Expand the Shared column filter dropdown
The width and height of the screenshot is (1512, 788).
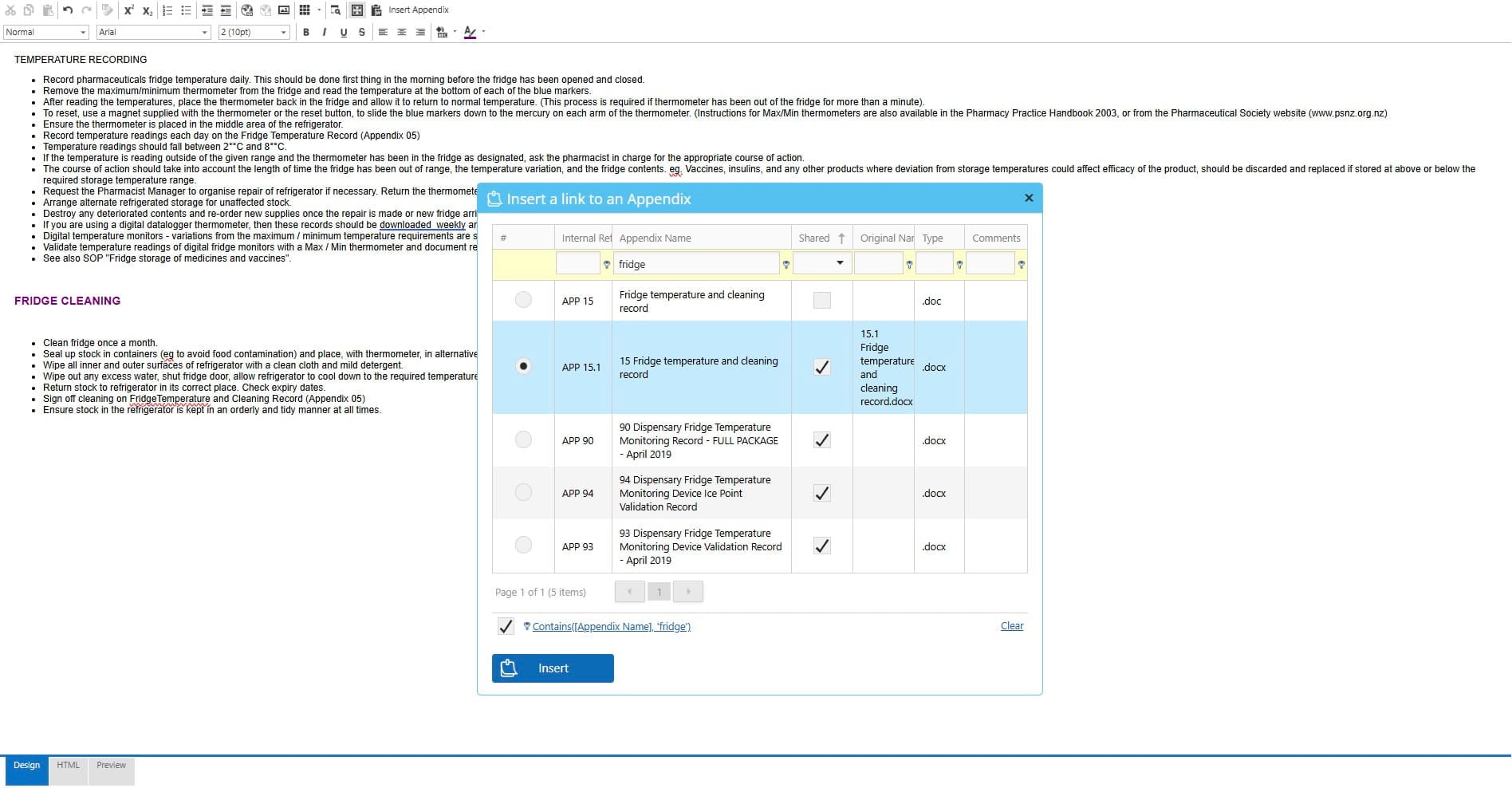point(840,263)
